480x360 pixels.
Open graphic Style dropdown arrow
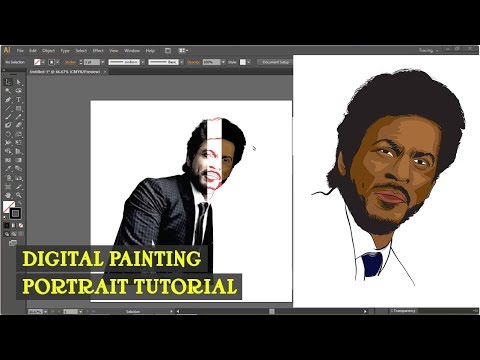click(x=249, y=62)
